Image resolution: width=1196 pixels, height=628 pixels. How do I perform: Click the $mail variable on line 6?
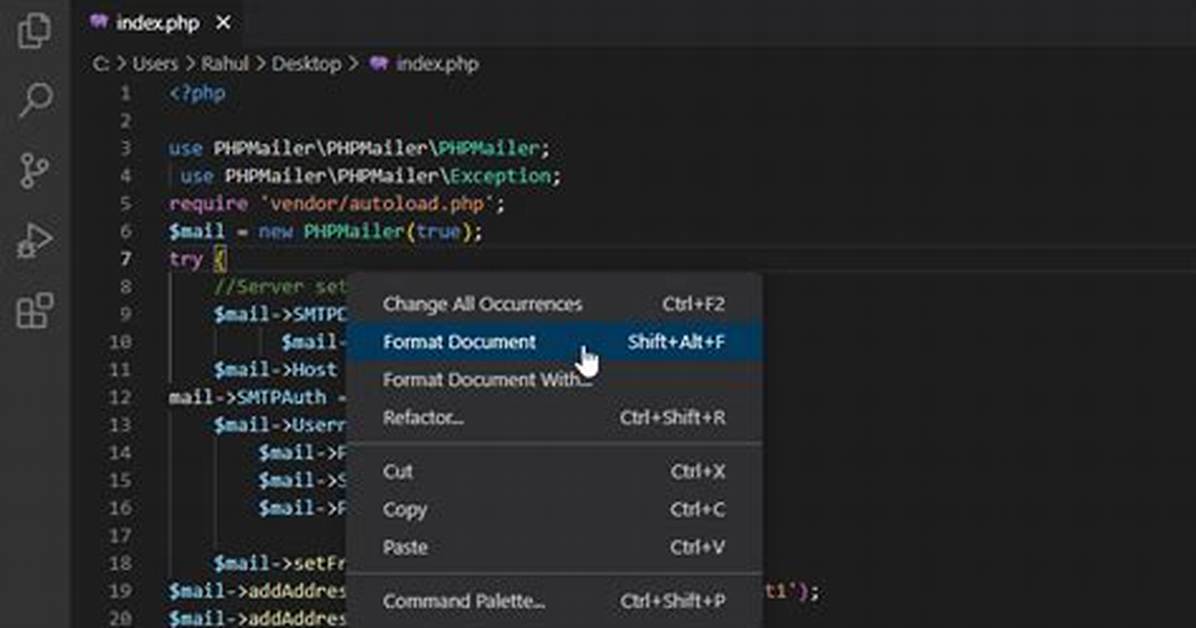click(197, 231)
